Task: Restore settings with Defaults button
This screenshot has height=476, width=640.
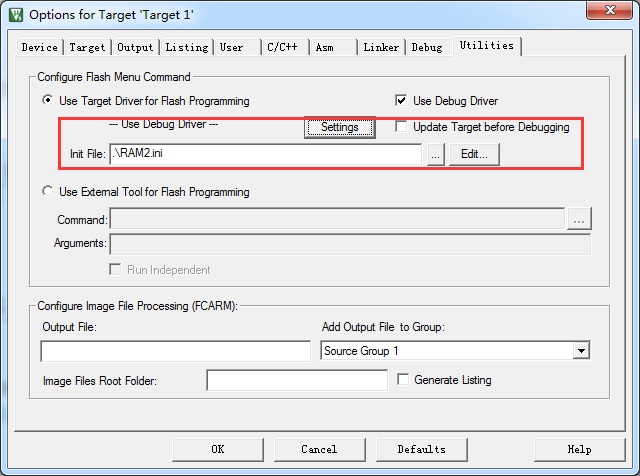Action: 422,449
